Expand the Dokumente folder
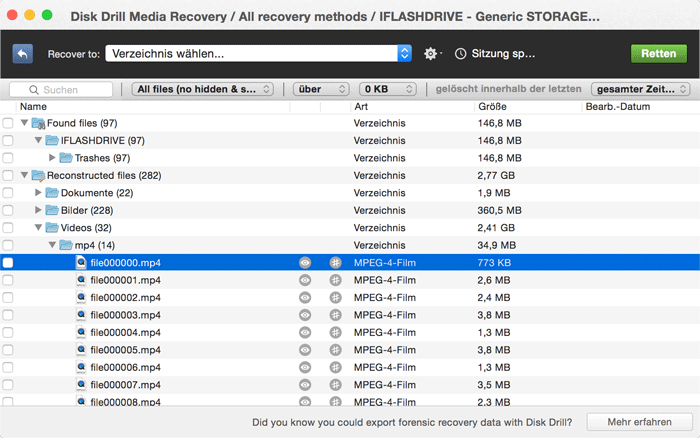The width and height of the screenshot is (700, 438). click(38, 192)
